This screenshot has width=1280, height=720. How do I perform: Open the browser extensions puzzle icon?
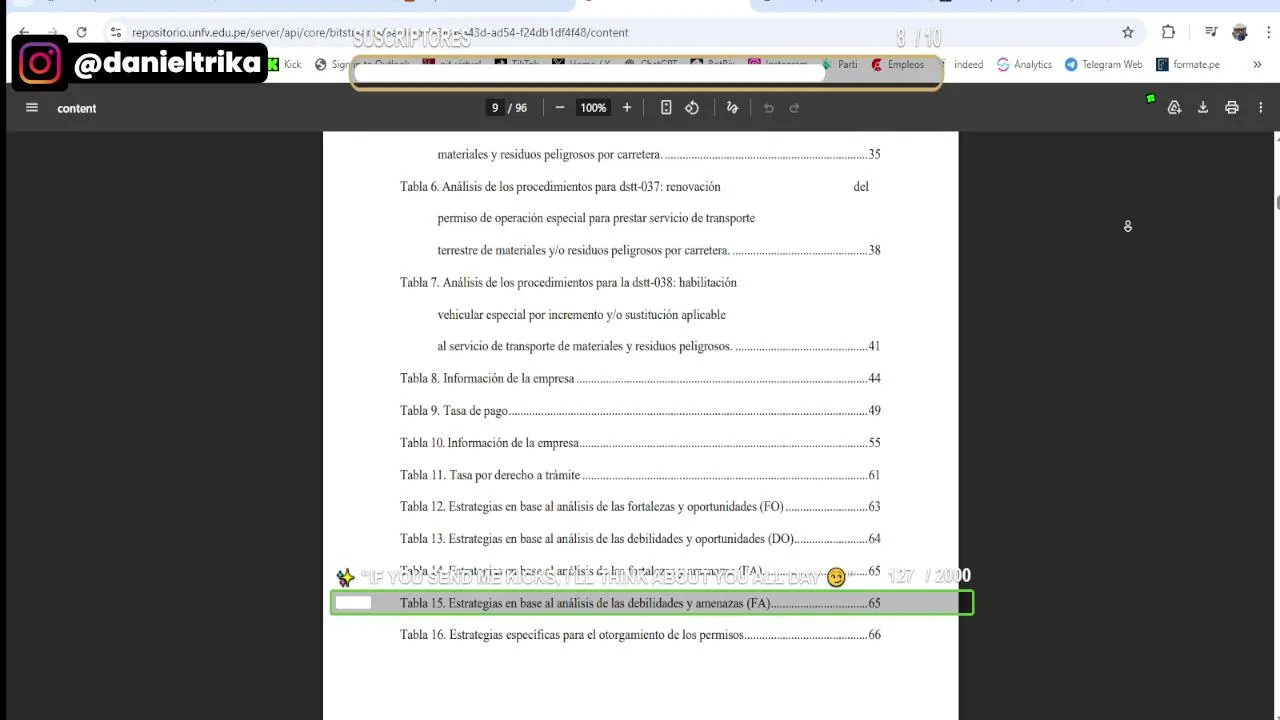point(1168,32)
